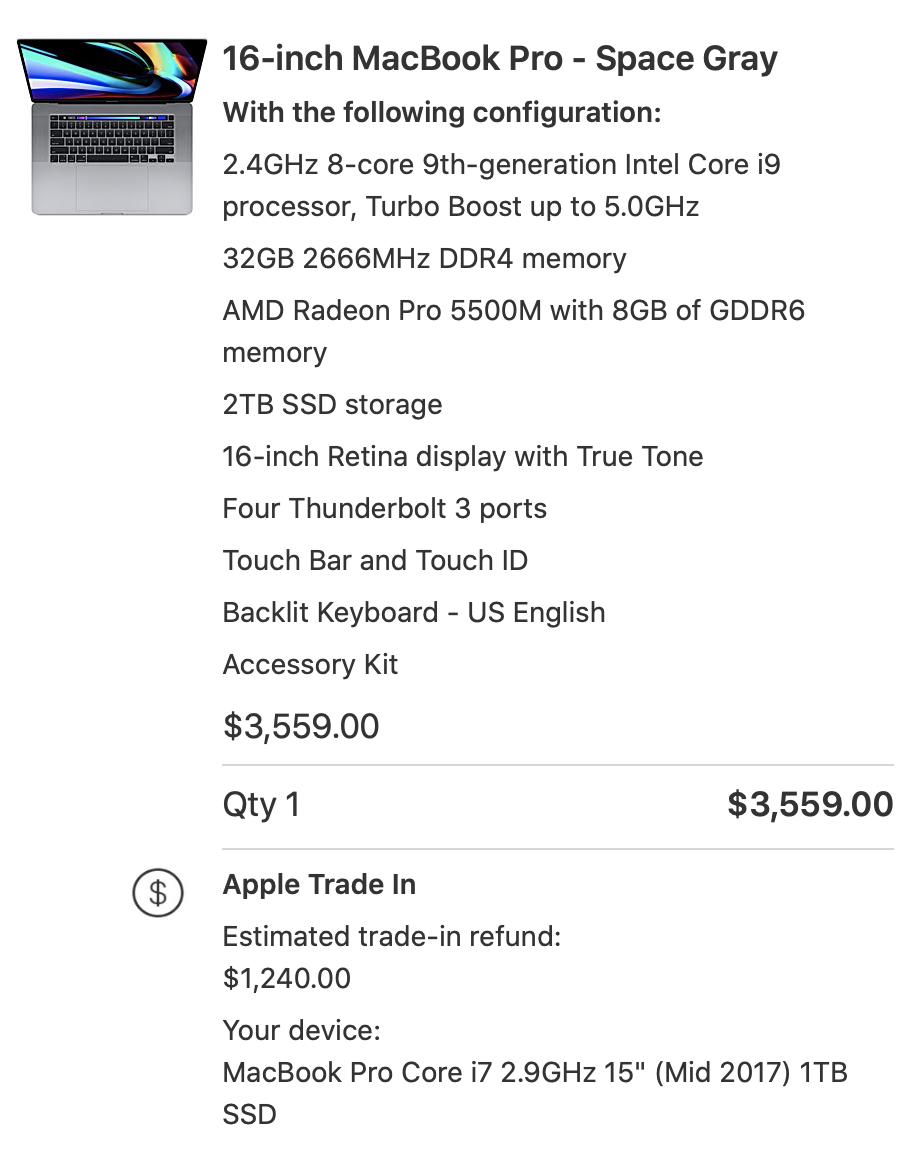Viewport: 924px width, 1152px height.
Task: Click the MacBook Pro Core i7 Mid 2017 device text
Action: [x=535, y=1093]
